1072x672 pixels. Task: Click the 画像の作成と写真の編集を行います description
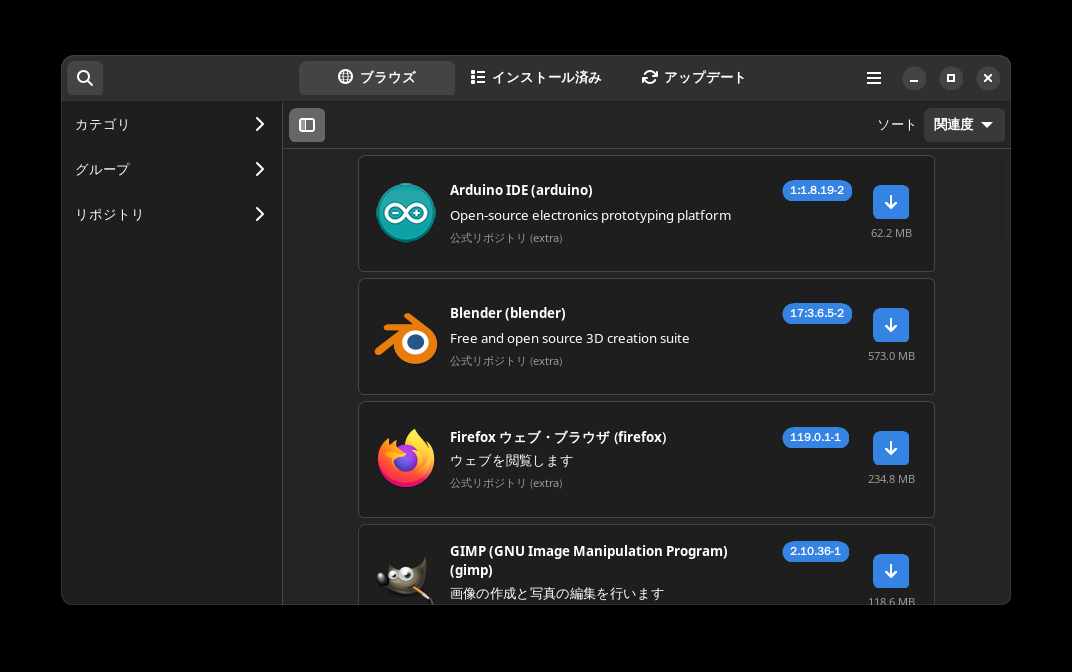click(x=557, y=594)
